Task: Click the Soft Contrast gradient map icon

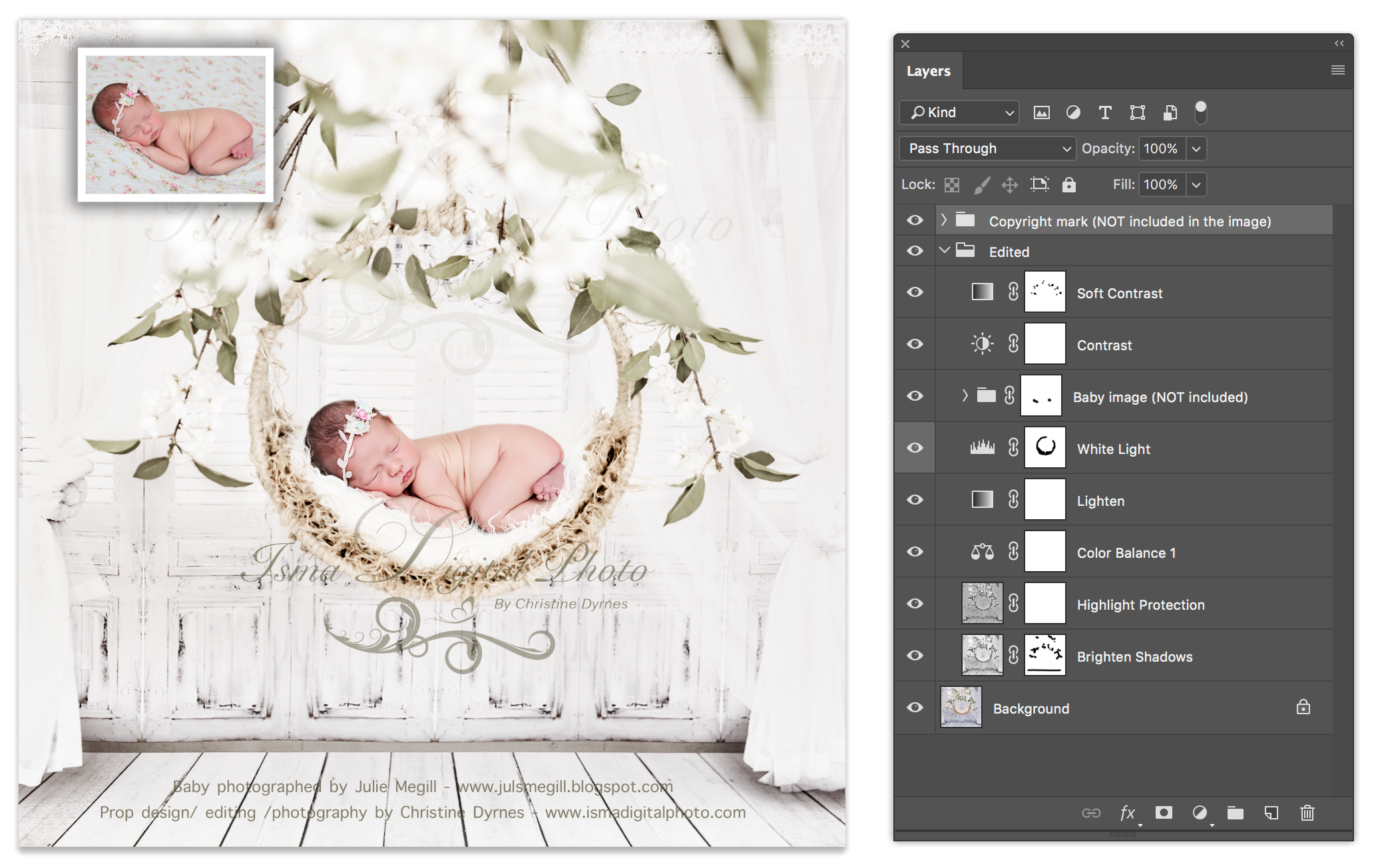Action: 982,292
